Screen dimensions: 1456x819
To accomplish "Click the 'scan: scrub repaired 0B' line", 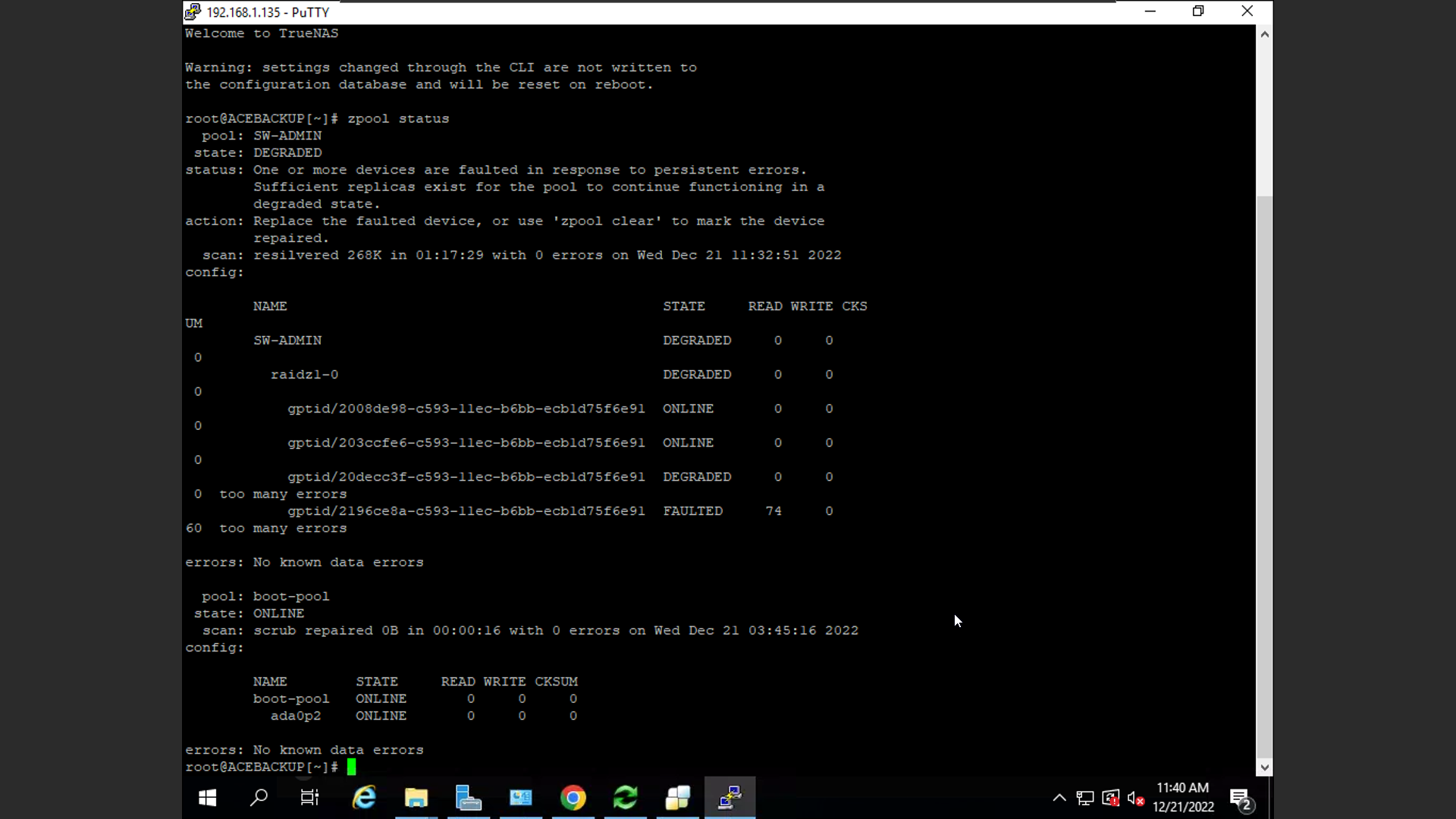I will pyautogui.click(x=530, y=631).
